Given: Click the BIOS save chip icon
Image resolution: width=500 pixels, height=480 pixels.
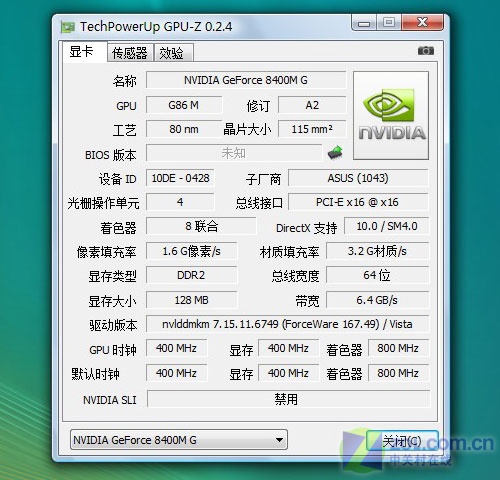Looking at the screenshot, I should (x=335, y=152).
